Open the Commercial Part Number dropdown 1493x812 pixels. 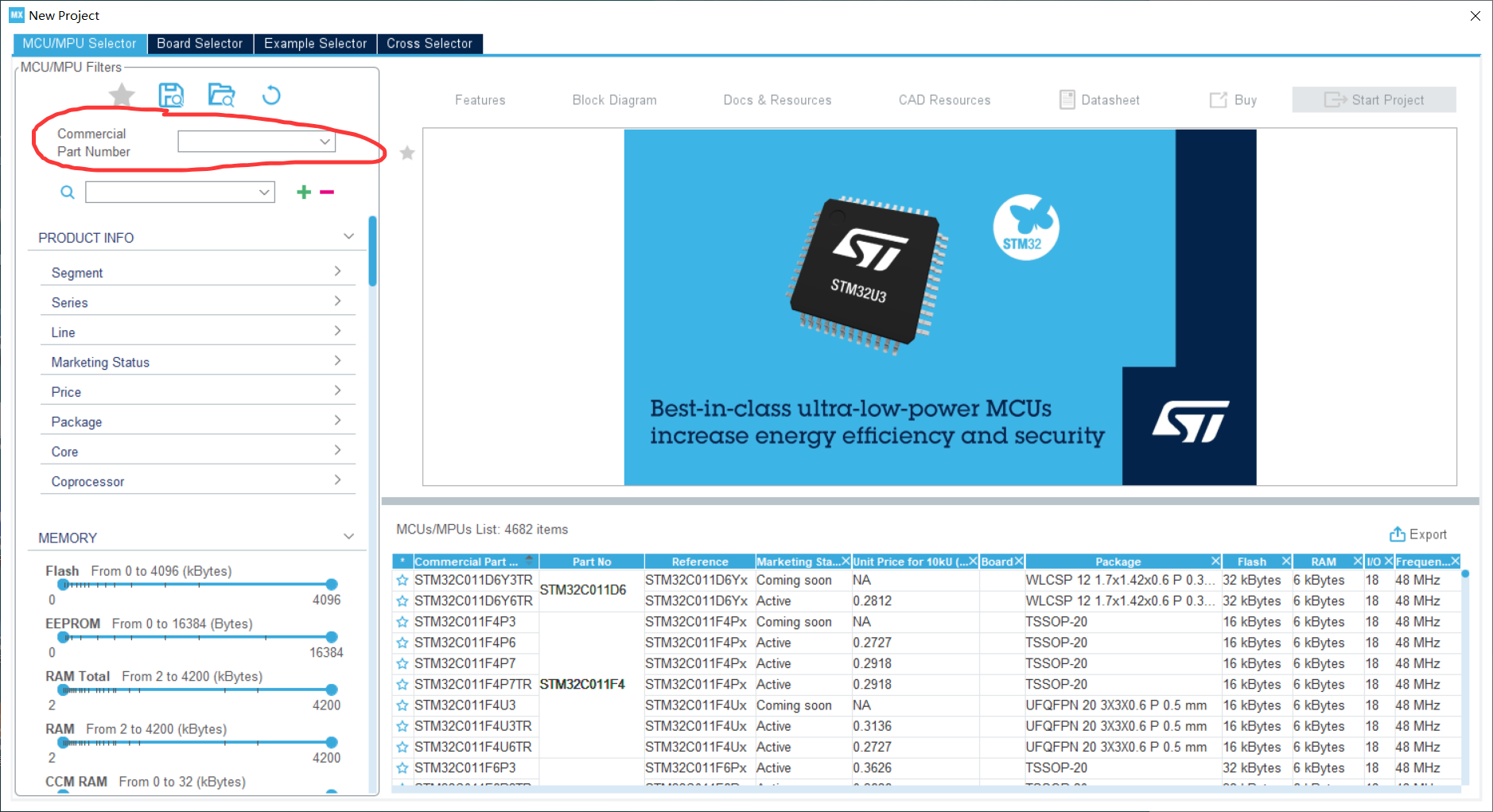pyautogui.click(x=256, y=142)
